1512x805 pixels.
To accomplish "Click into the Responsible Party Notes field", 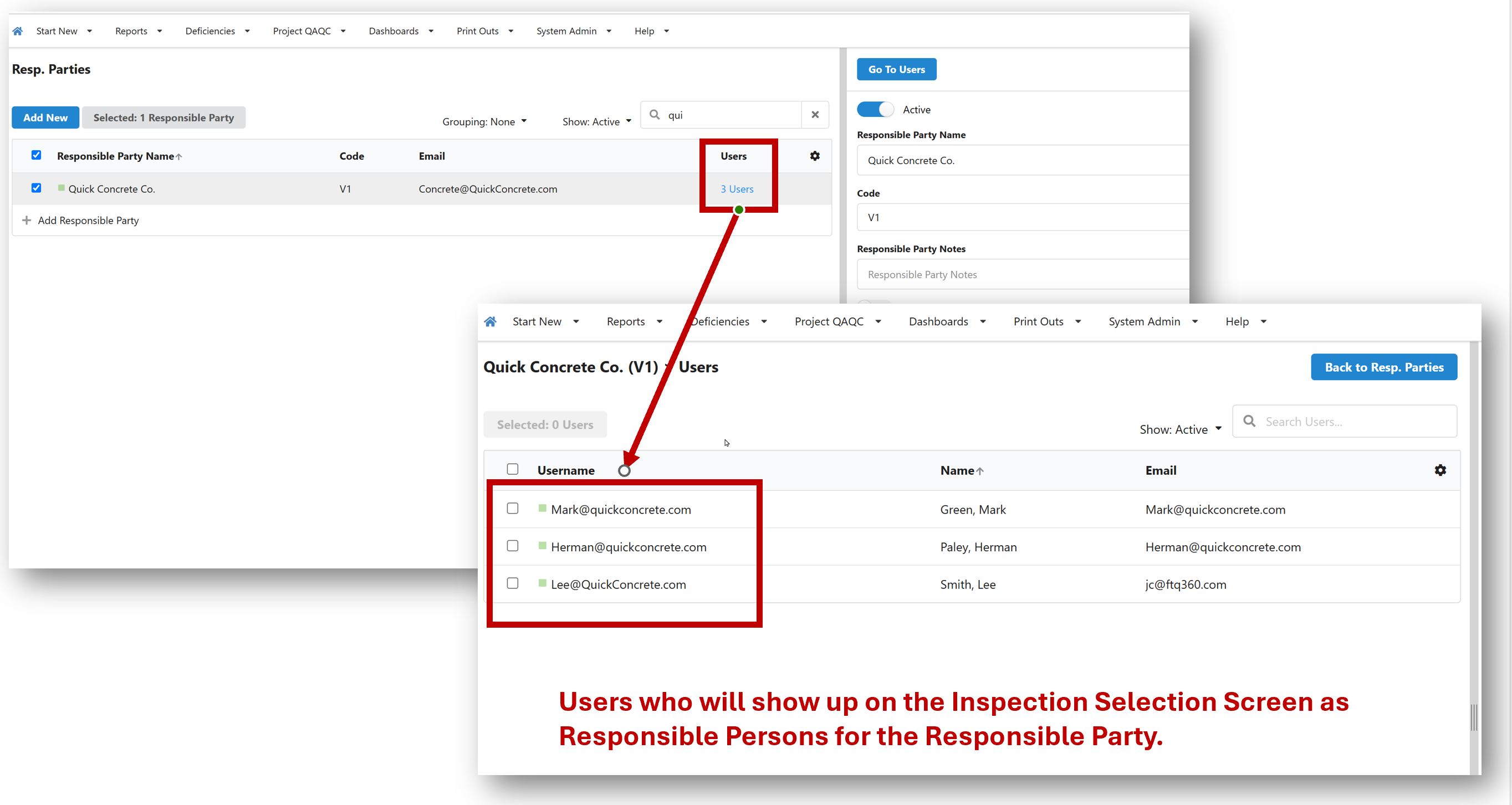I will (x=1023, y=275).
